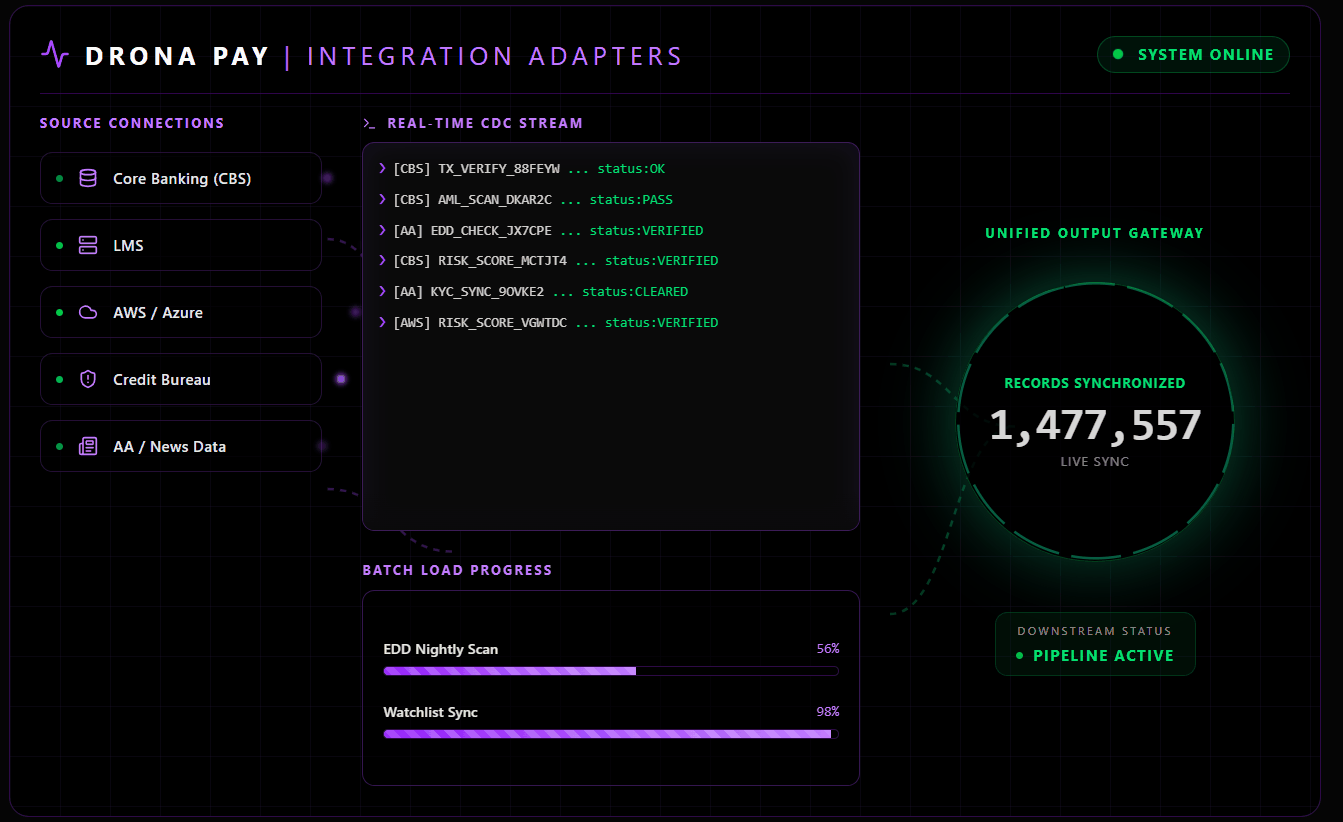Select the Core Banking (CBS) source connection
The height and width of the screenshot is (822, 1343).
point(181,178)
